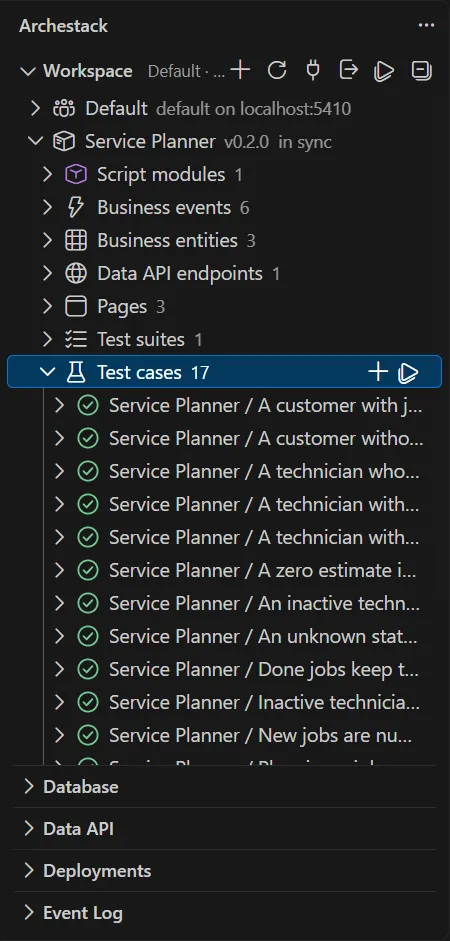Expand Script modules

[x=48, y=175]
